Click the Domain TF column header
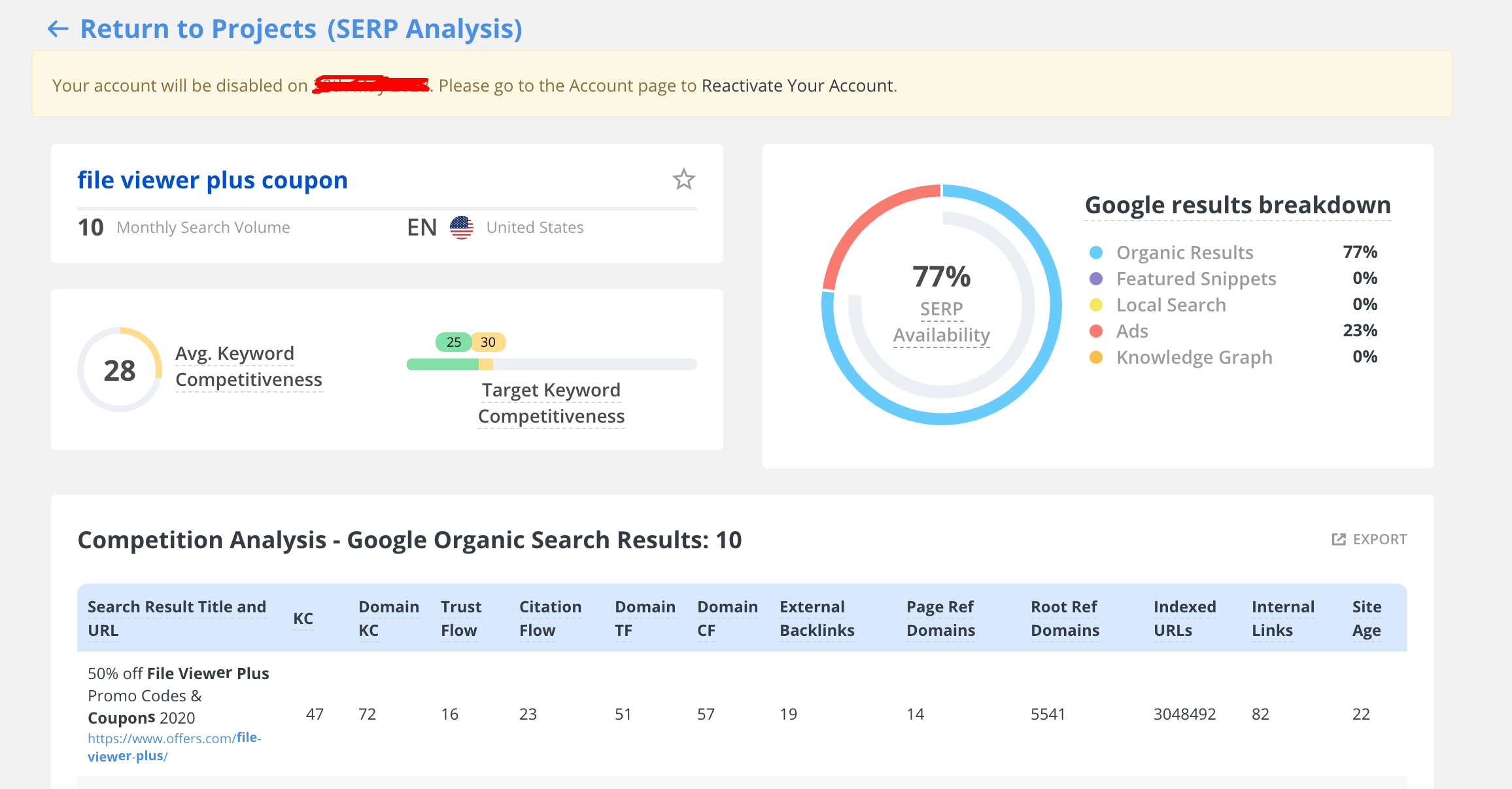 pyautogui.click(x=645, y=618)
